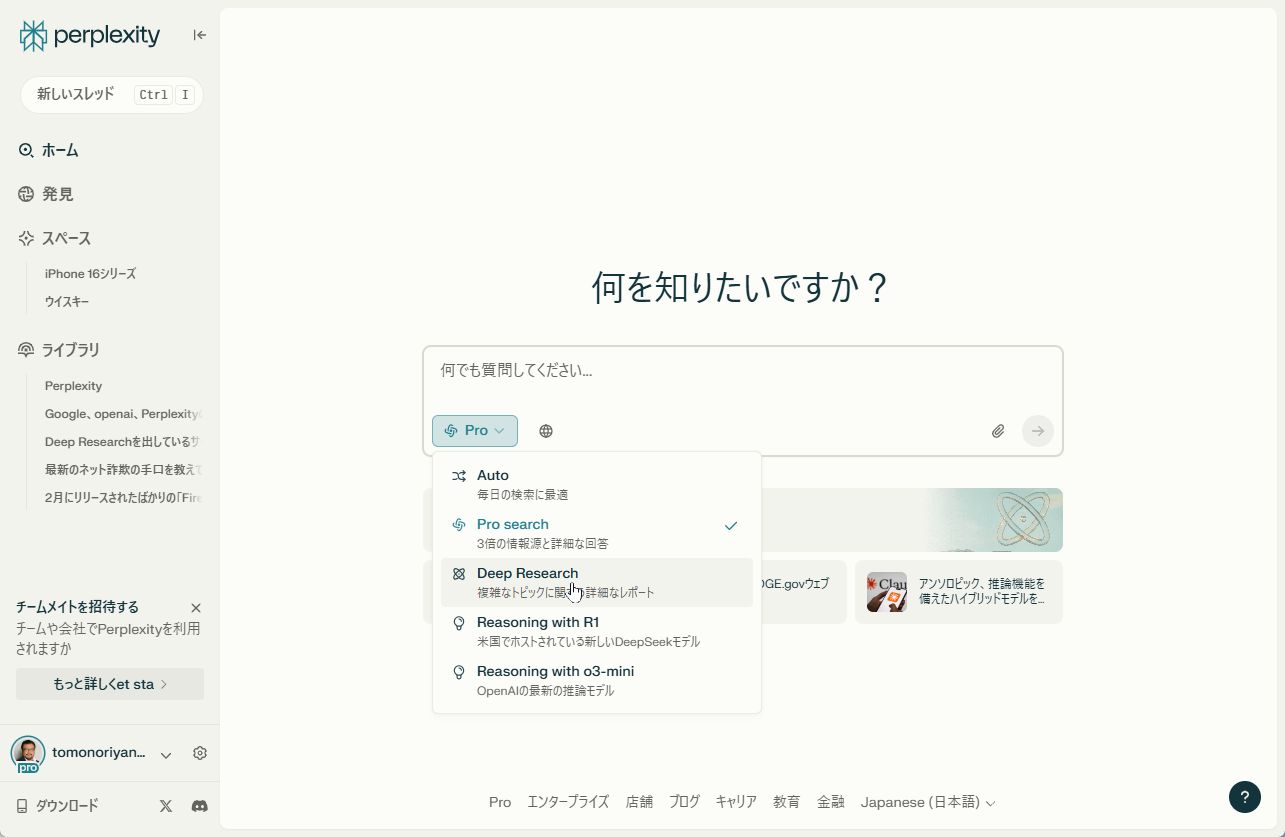Open the 金融 footer link
The height and width of the screenshot is (837, 1285).
point(831,802)
